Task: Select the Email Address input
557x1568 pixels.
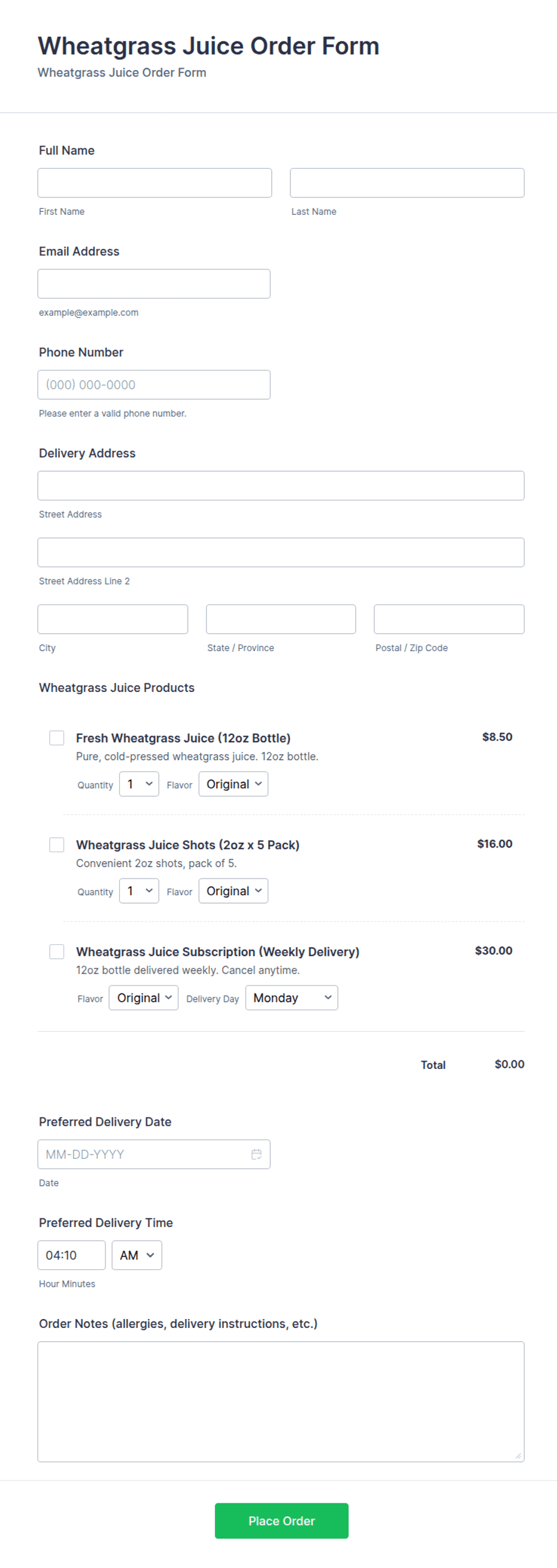Action: pos(154,284)
